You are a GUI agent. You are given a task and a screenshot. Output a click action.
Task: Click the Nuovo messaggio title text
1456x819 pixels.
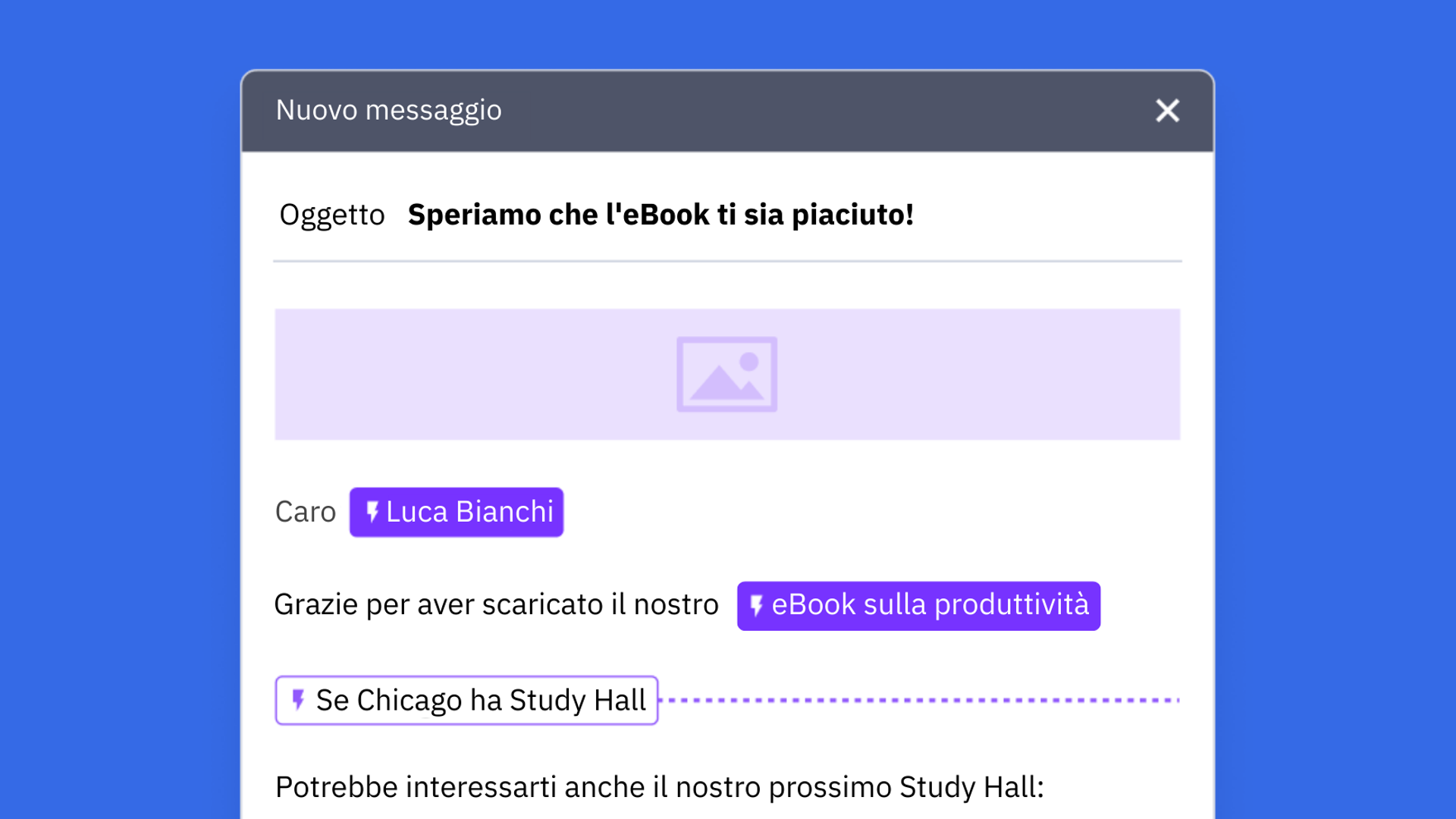[x=388, y=111]
